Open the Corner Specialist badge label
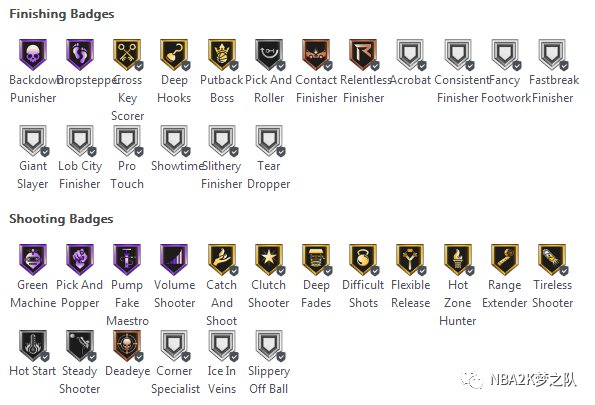 point(175,380)
